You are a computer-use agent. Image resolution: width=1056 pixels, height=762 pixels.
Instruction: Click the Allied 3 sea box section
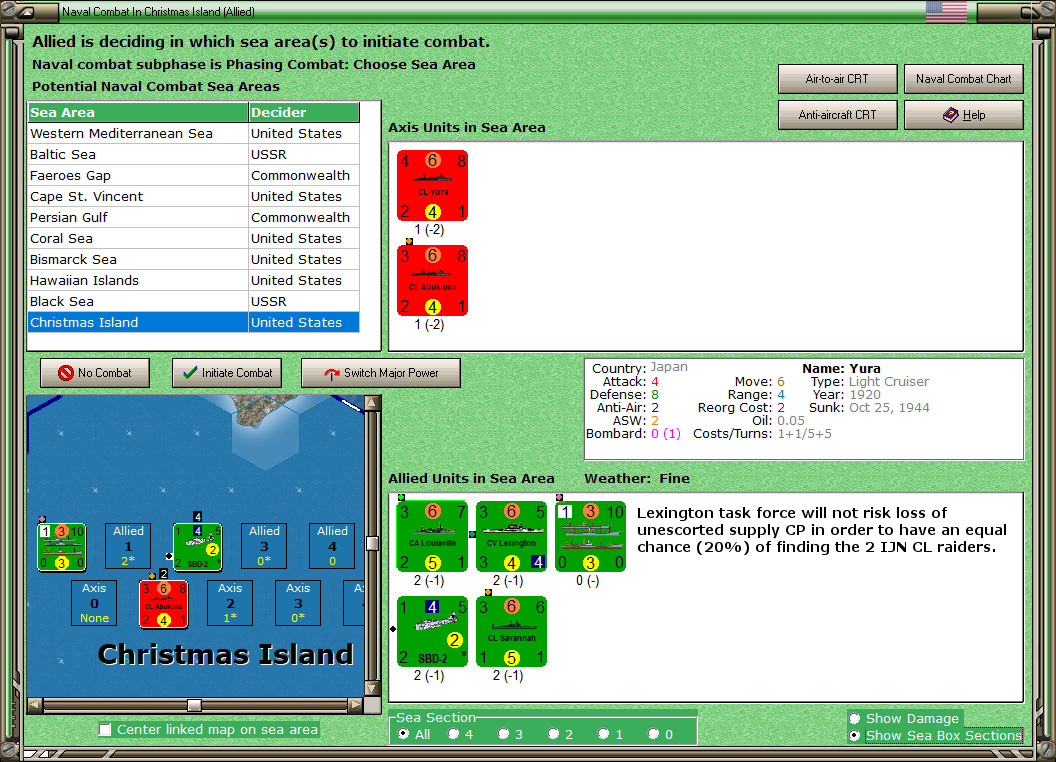click(x=264, y=546)
